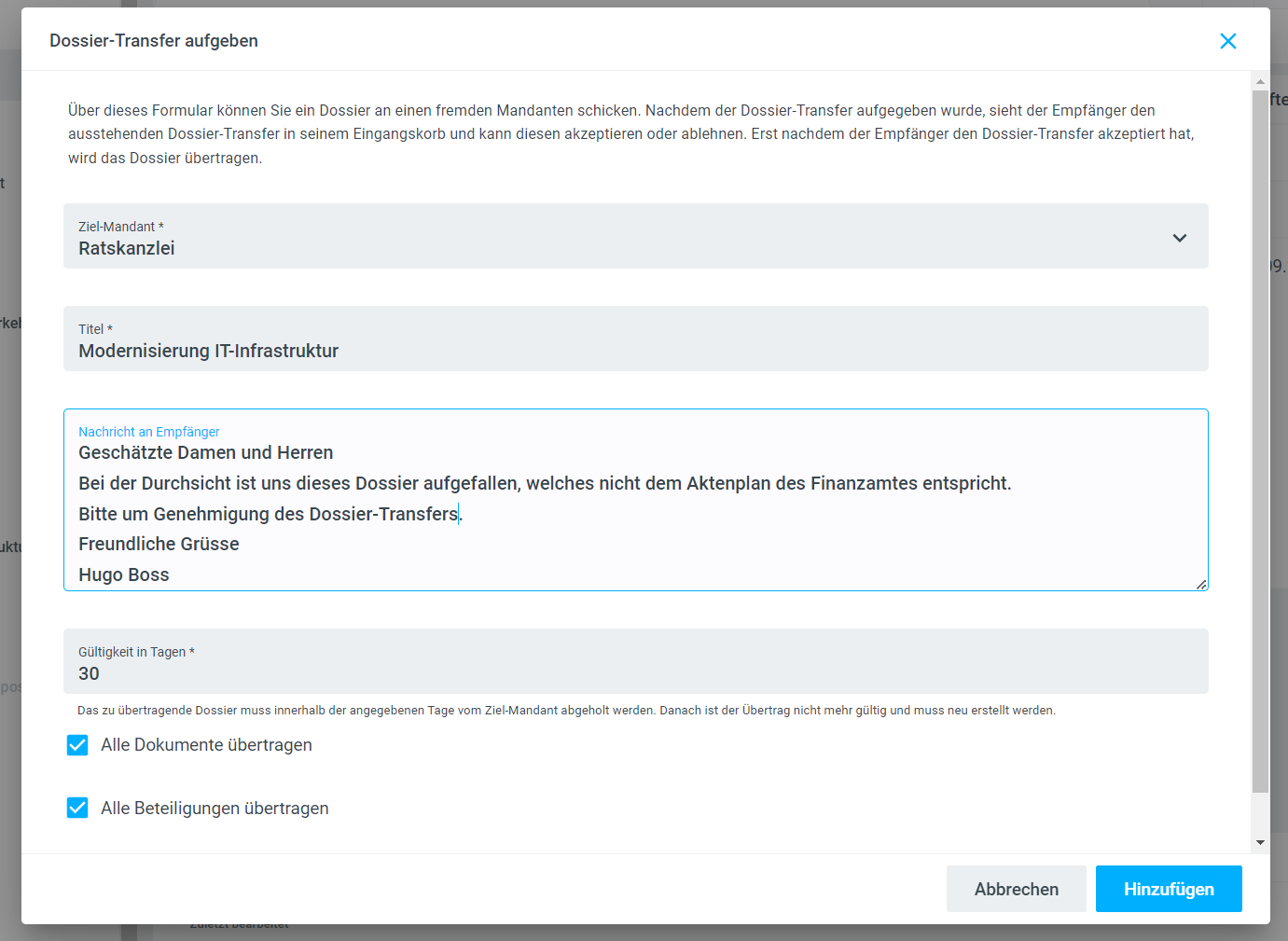Click the scrollbar up arrow

point(1260,81)
